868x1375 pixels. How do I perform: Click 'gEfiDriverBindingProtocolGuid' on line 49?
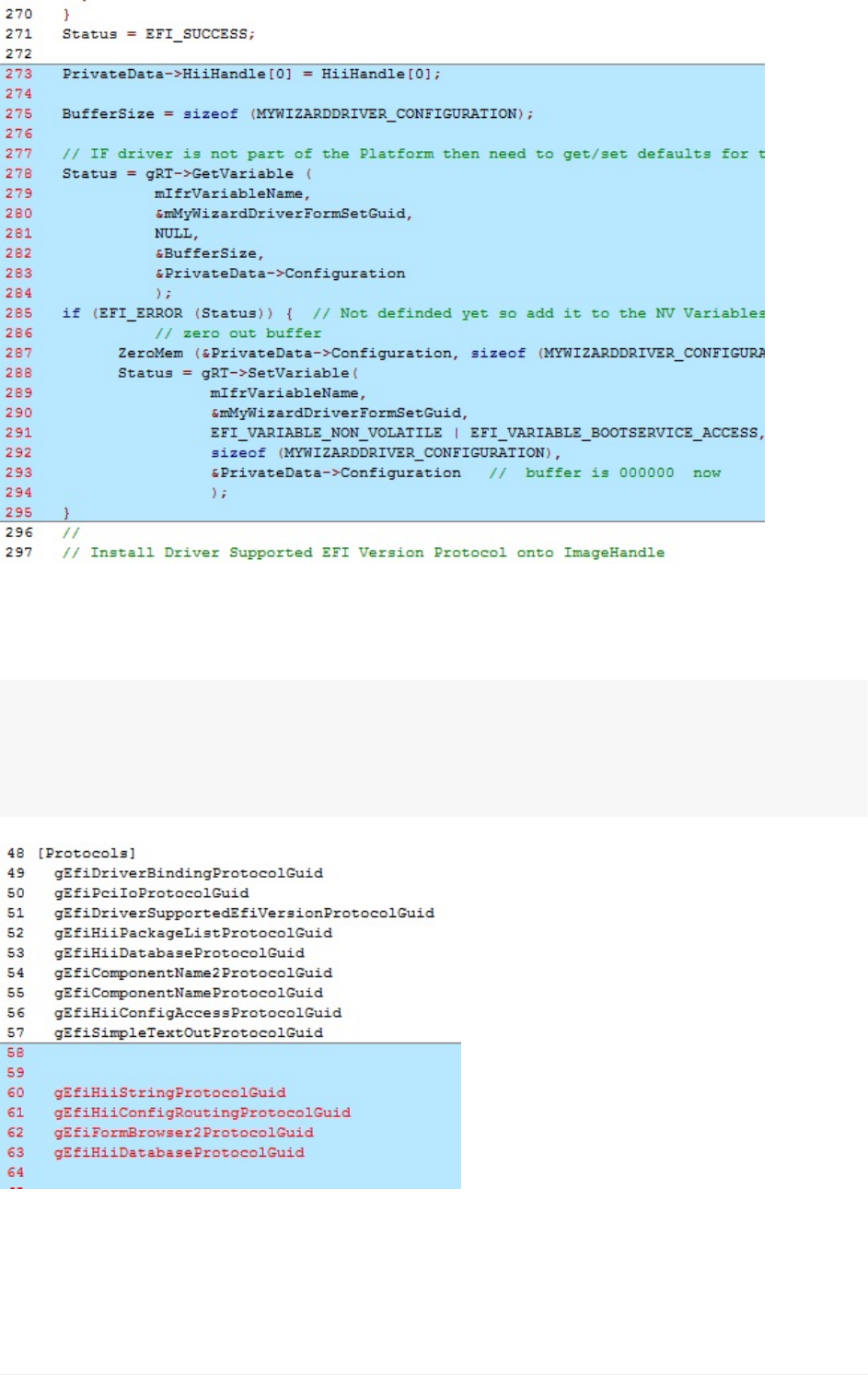coord(189,873)
